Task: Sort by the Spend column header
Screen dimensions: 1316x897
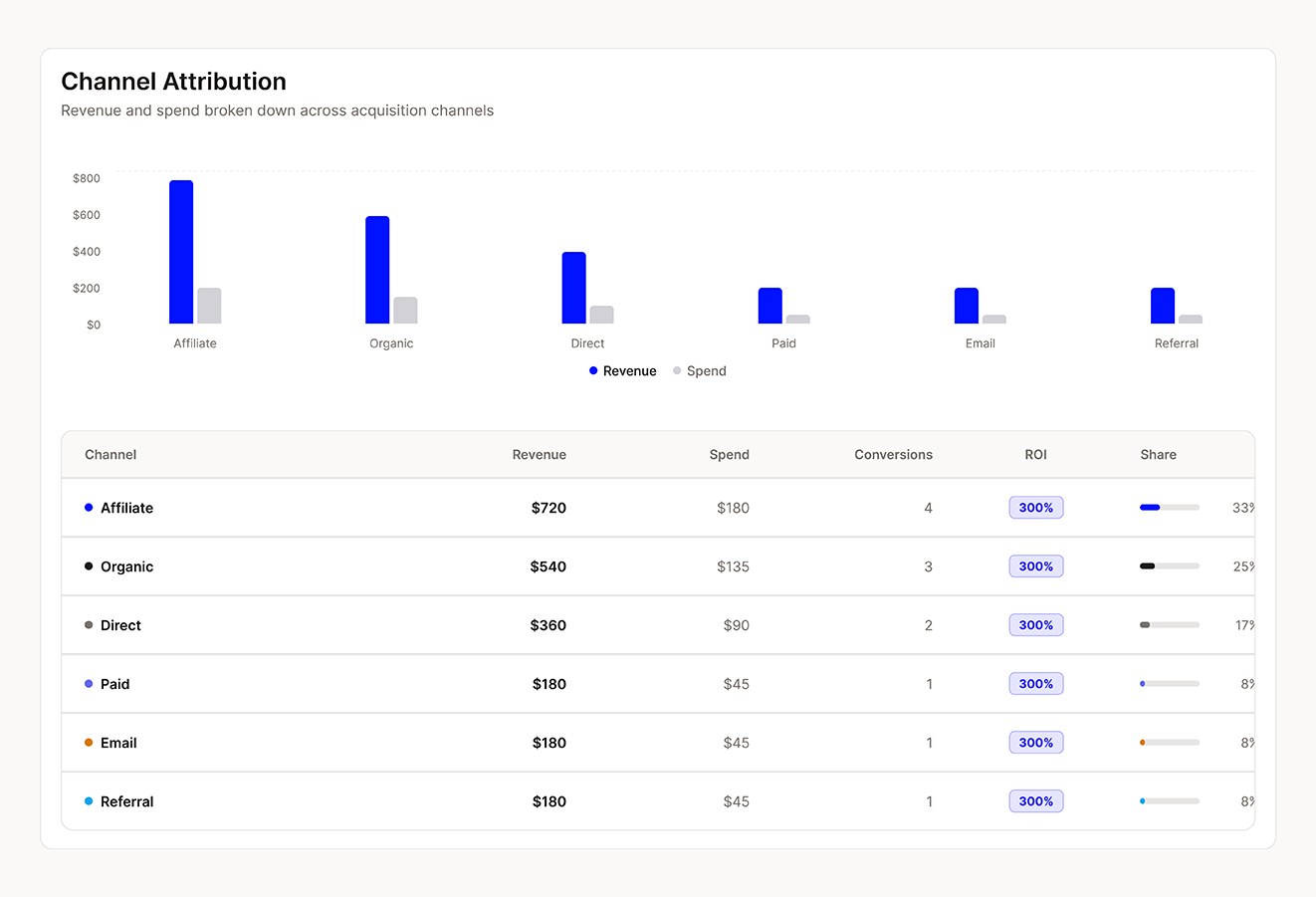Action: click(730, 454)
